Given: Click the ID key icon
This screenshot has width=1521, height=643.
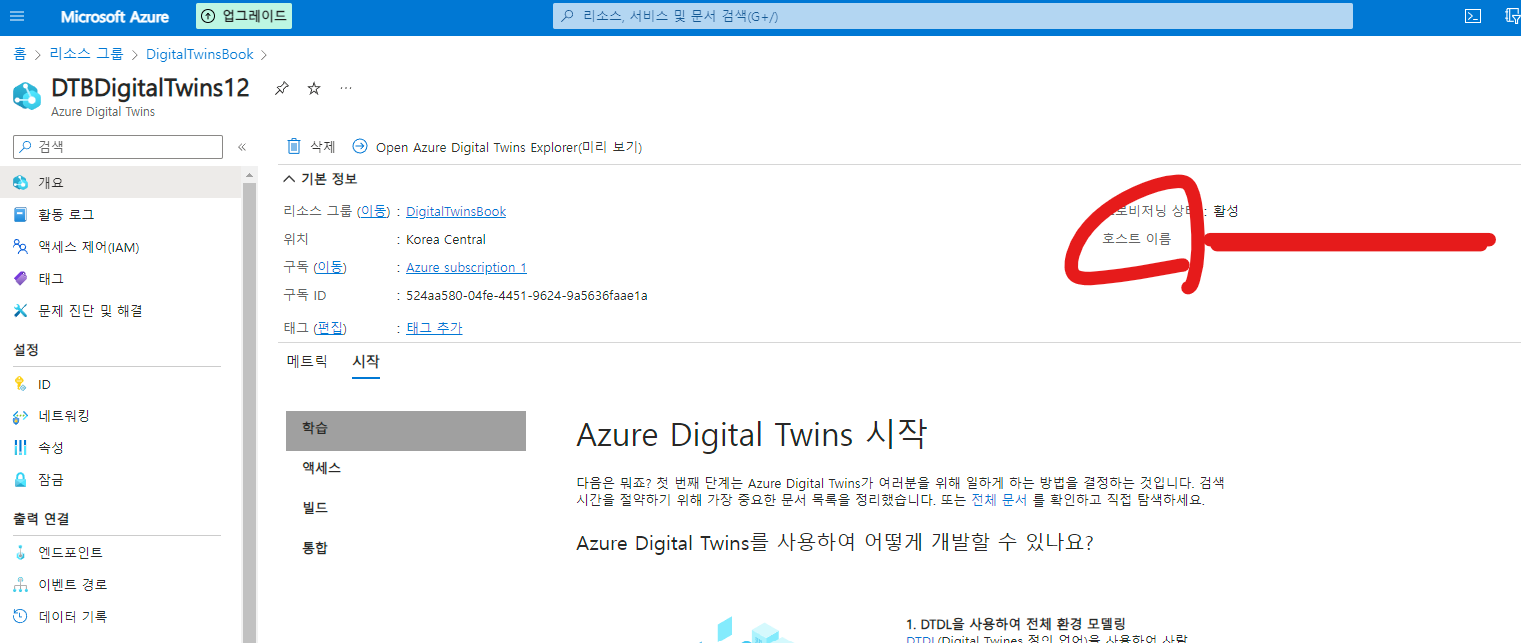Looking at the screenshot, I should click(20, 384).
